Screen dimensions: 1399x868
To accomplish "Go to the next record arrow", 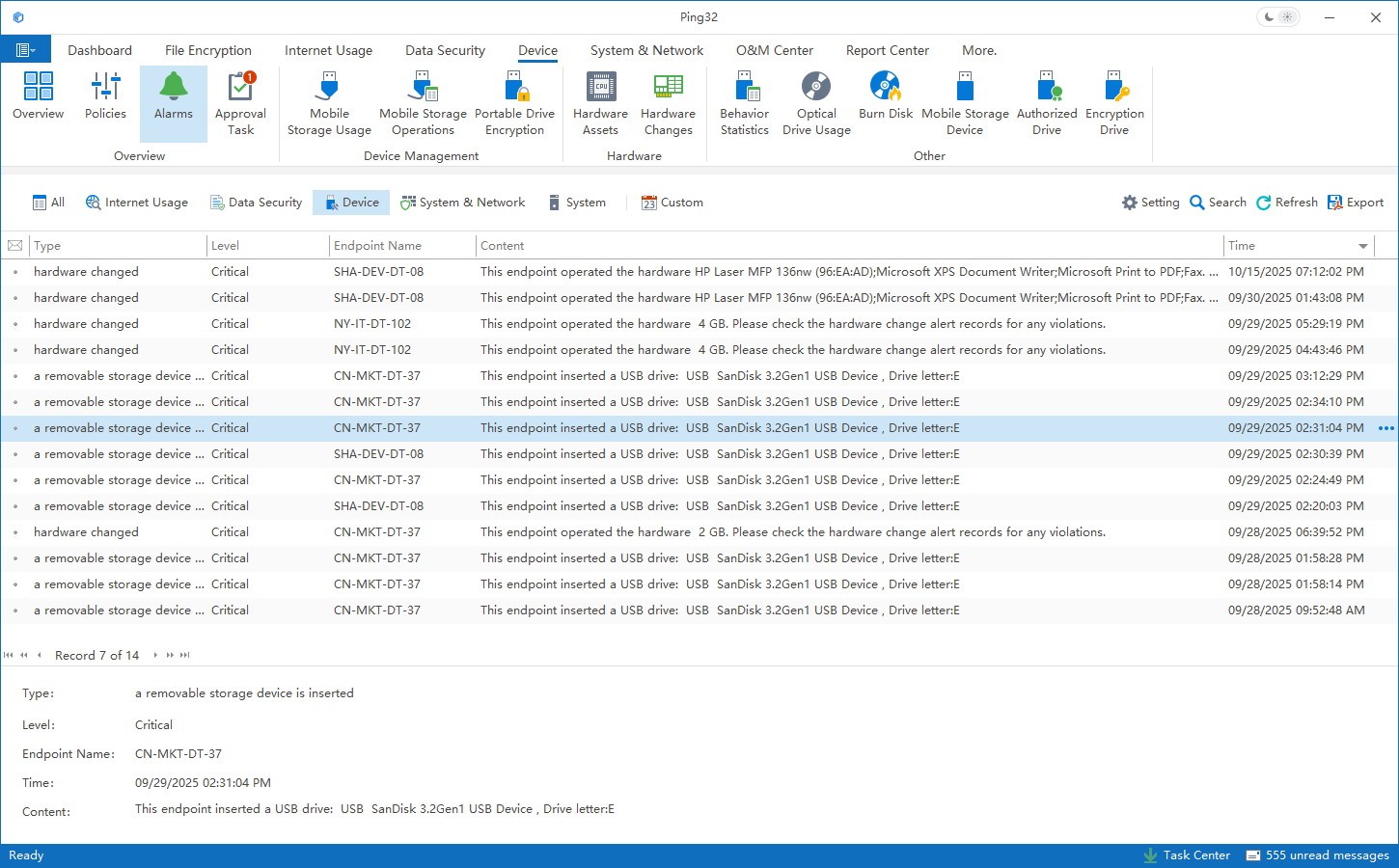I will (155, 656).
